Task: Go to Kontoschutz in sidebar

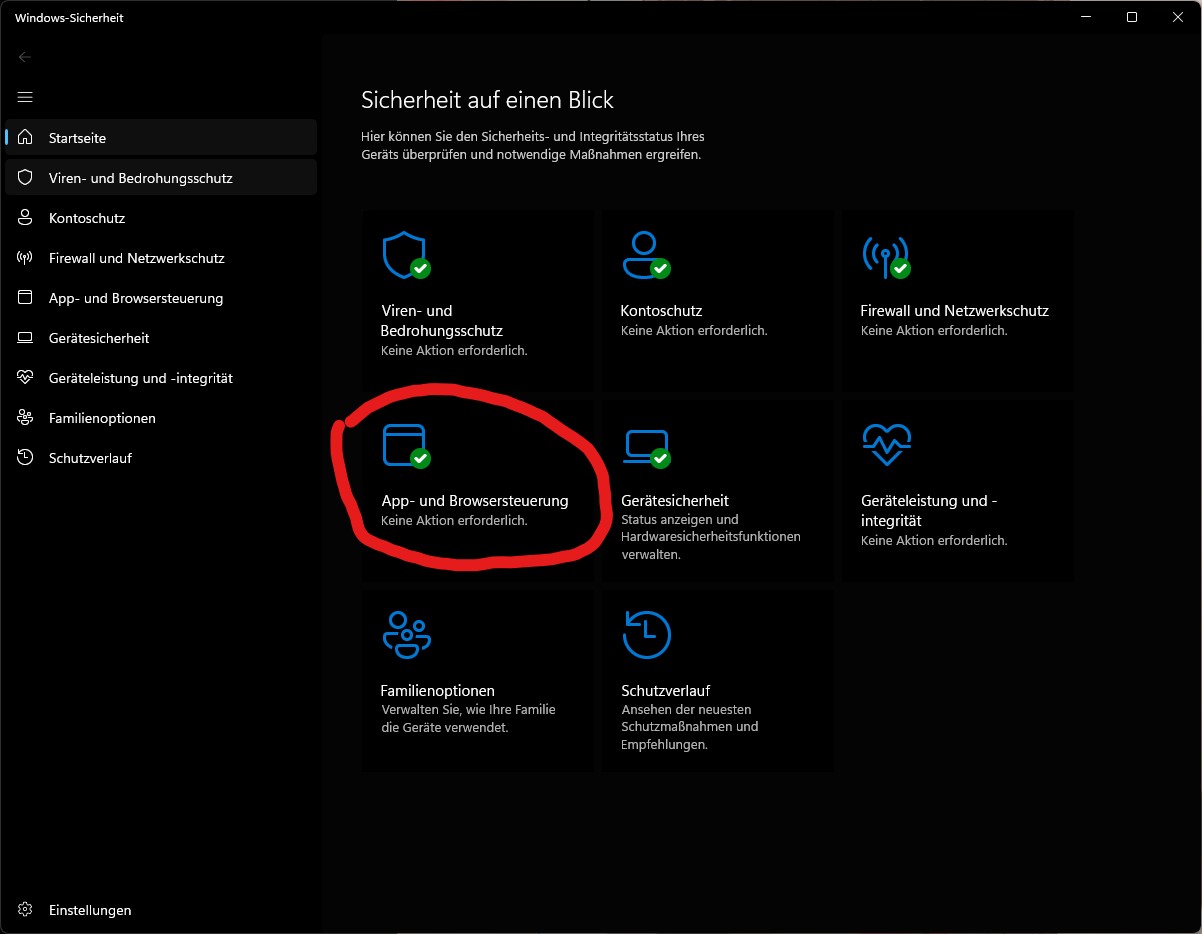Action: coord(161,217)
